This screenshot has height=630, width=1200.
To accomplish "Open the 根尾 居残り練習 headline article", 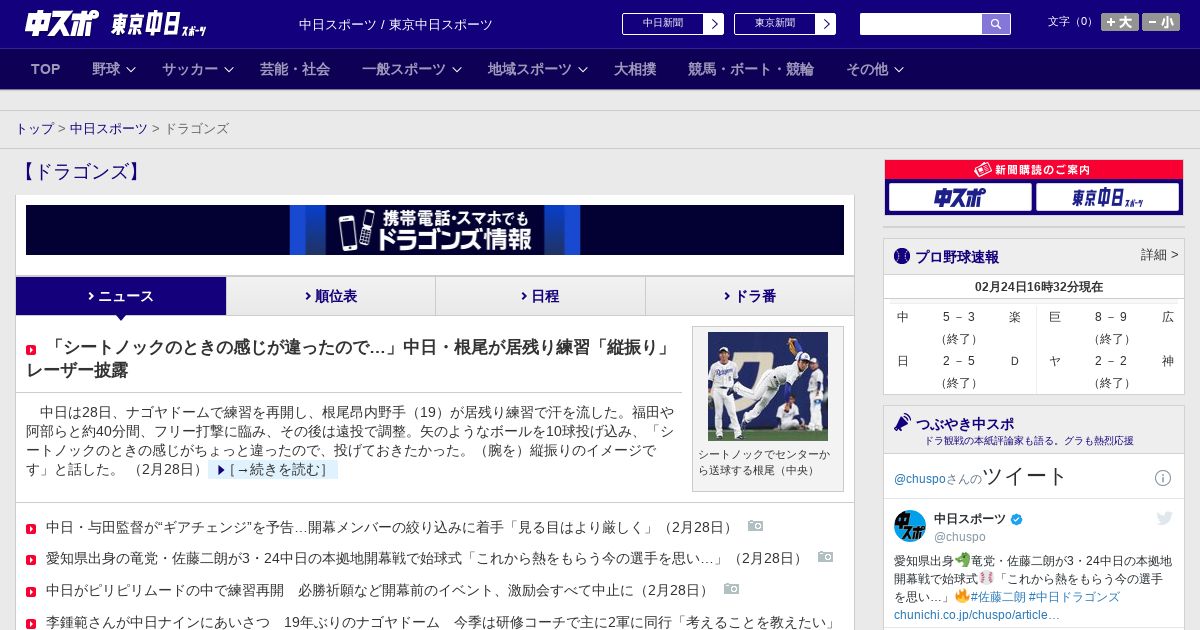I will tap(350, 359).
